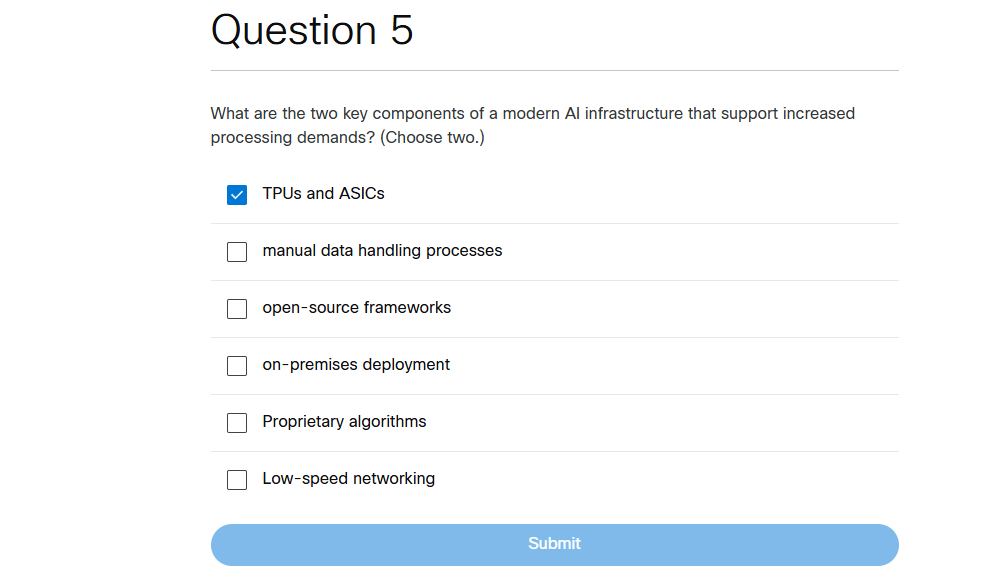Click the open-source frameworks label text

356,308
